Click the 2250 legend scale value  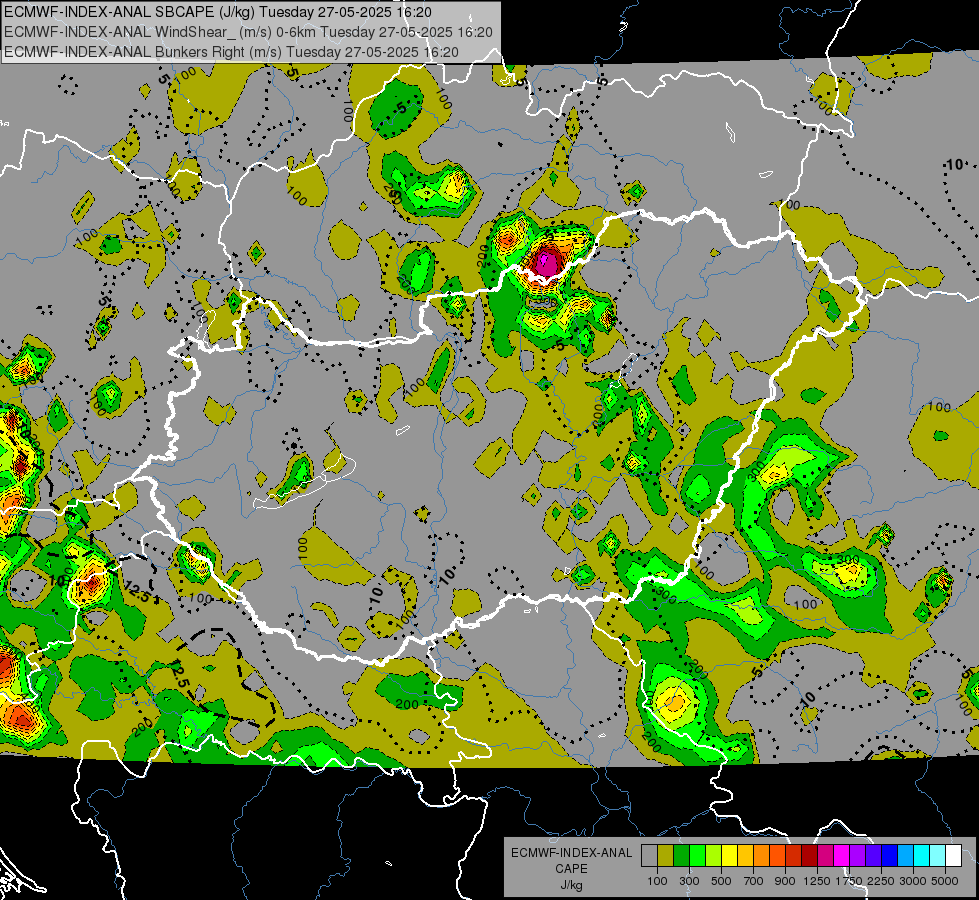coord(881,881)
